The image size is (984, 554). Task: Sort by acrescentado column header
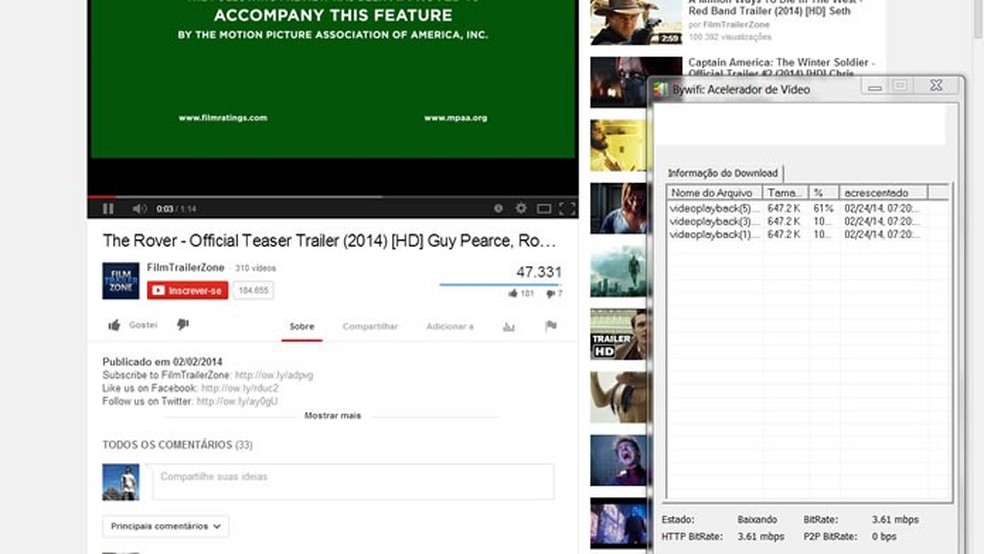tap(883, 193)
